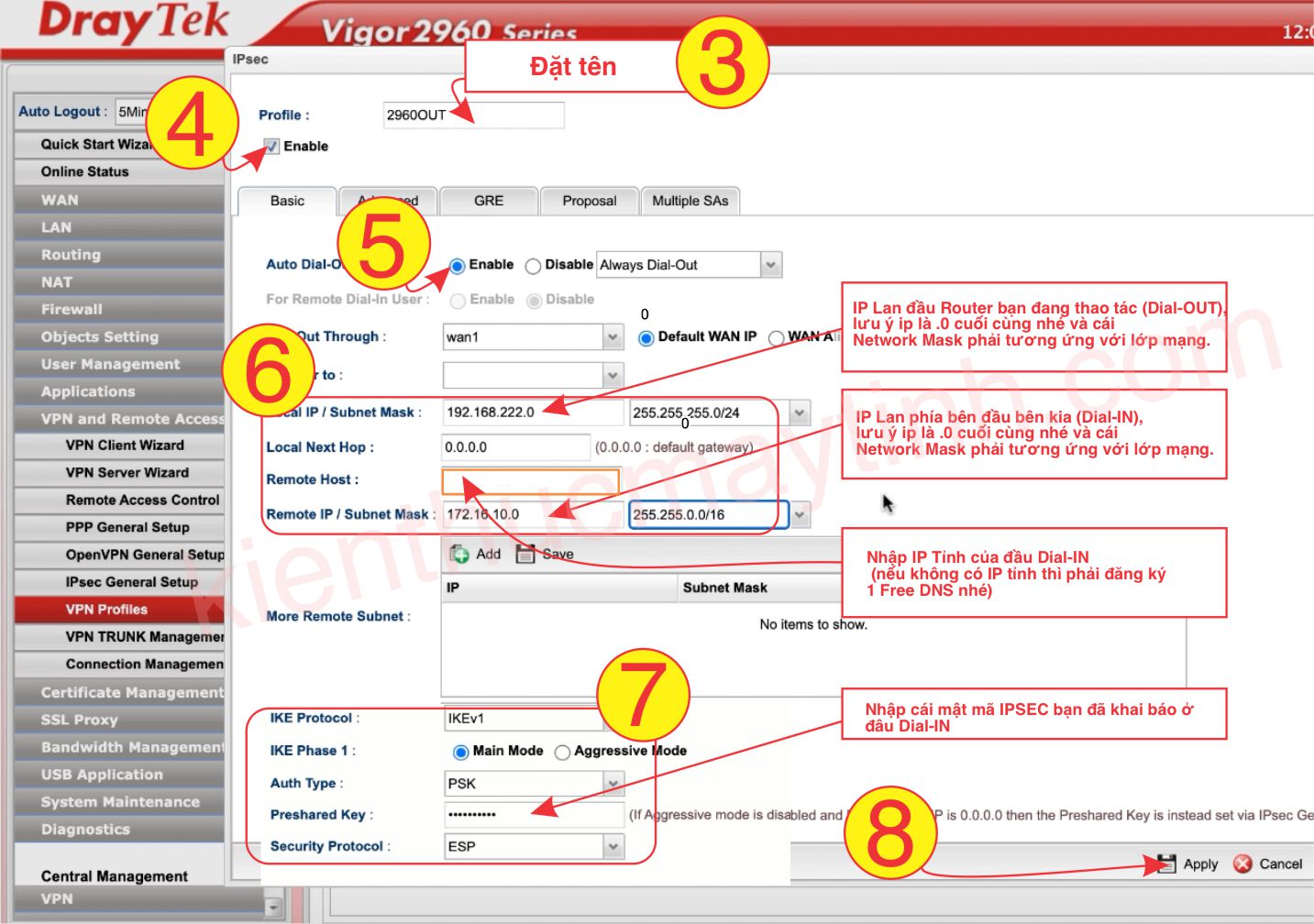Switch to the Proposal tab
The height and width of the screenshot is (924, 1314).
[x=589, y=201]
